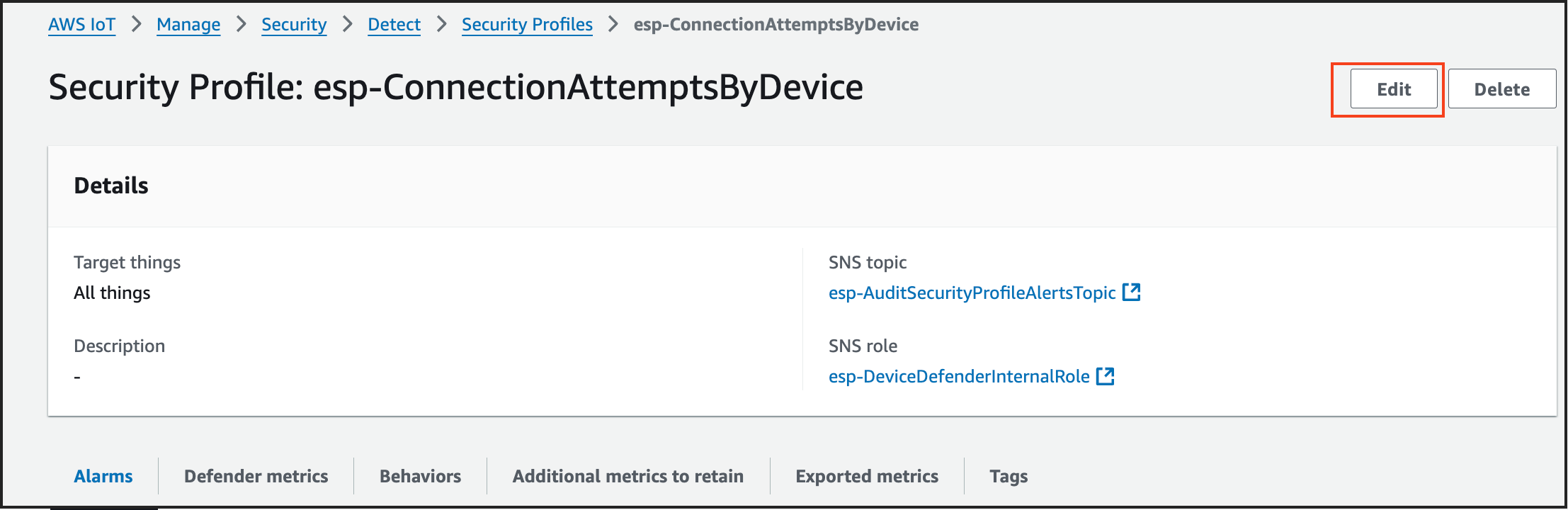Navigate to the Manage breadcrumb
1568x510 pixels.
tap(188, 24)
